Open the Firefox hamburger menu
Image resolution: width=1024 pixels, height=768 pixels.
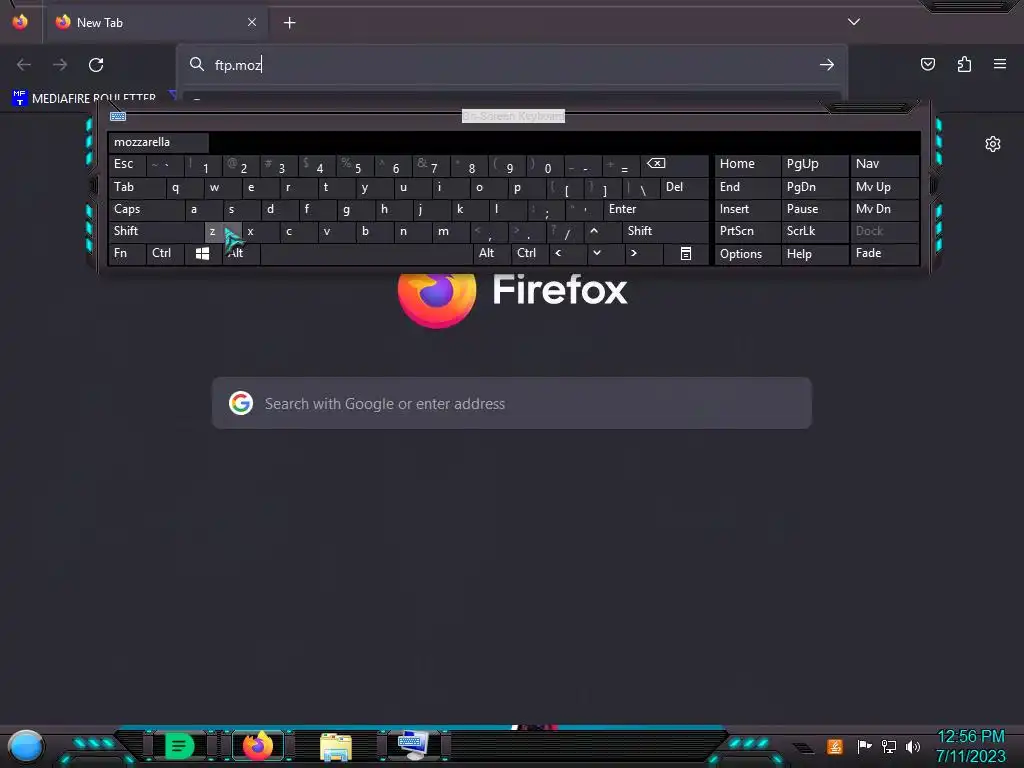coord(1000,64)
